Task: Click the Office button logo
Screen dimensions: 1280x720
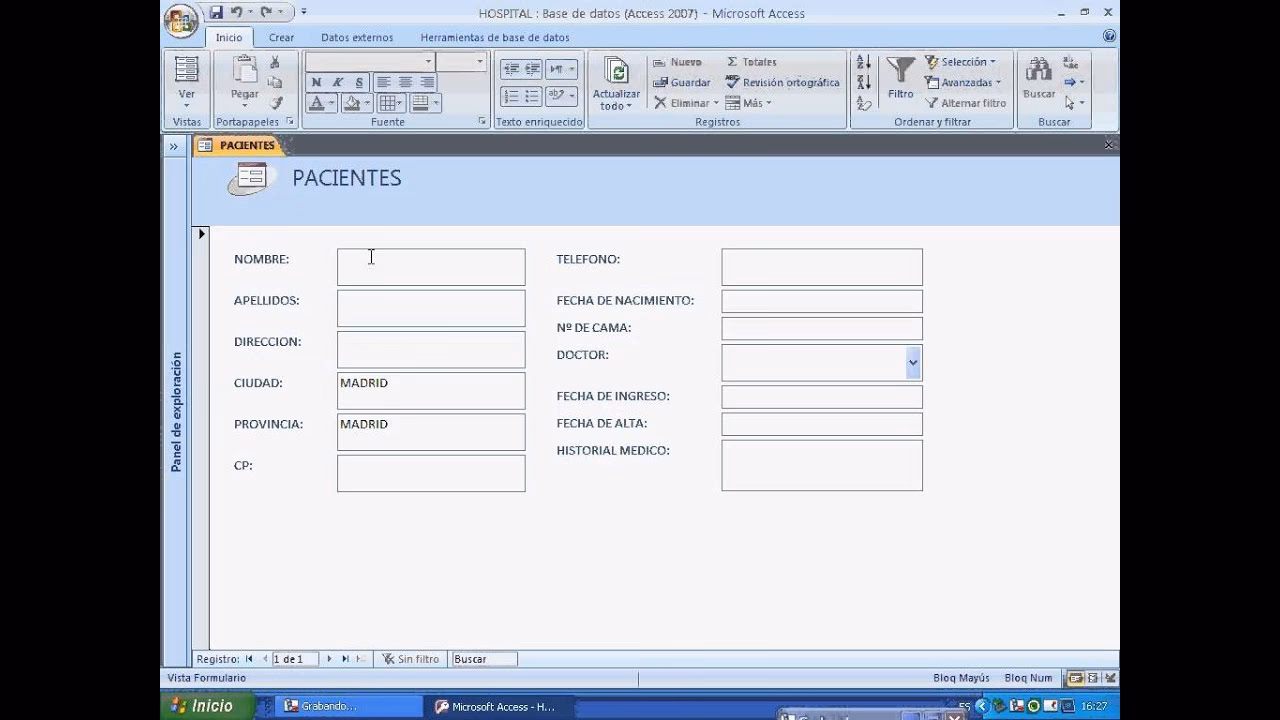Action: 180,19
